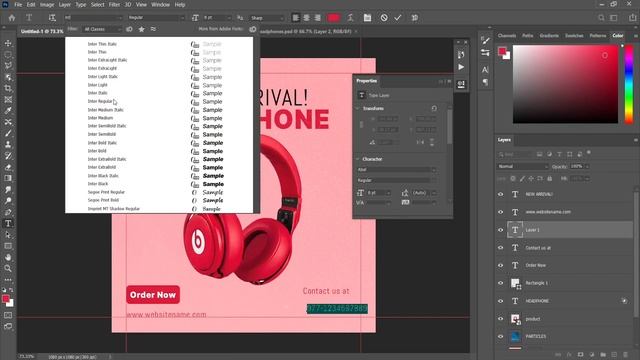This screenshot has width=640, height=360.
Task: Commit current text edits with checkmark
Action: pyautogui.click(x=398, y=18)
